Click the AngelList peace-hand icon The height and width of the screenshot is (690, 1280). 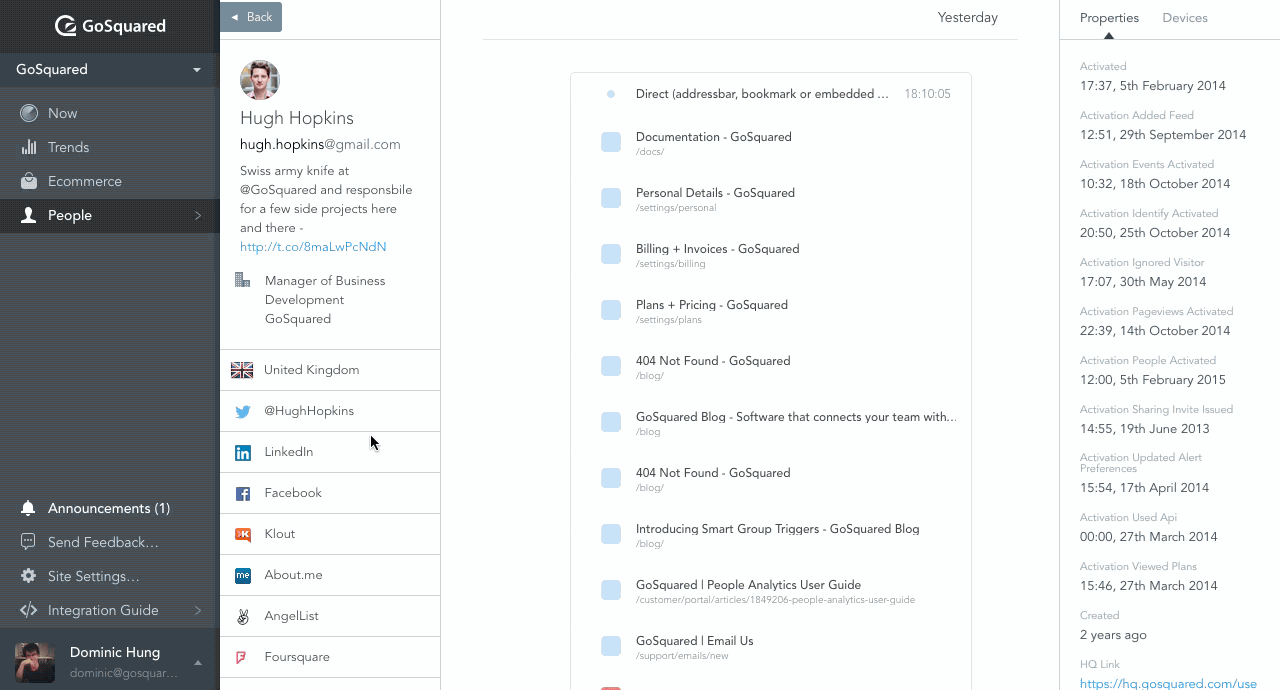(x=242, y=616)
